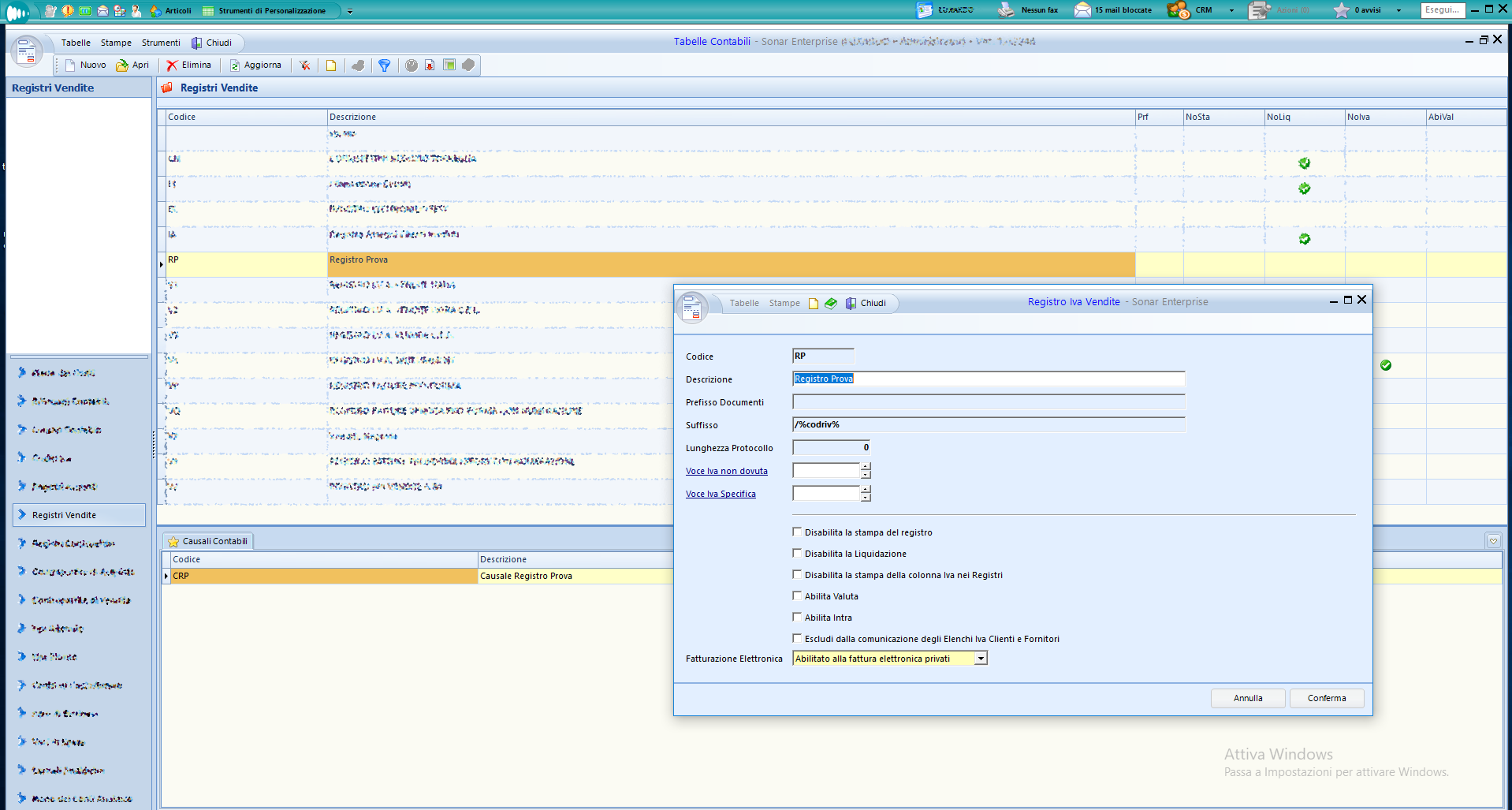Tick the Abilita Intra checkbox
This screenshot has width=1512, height=810.
pyautogui.click(x=797, y=618)
